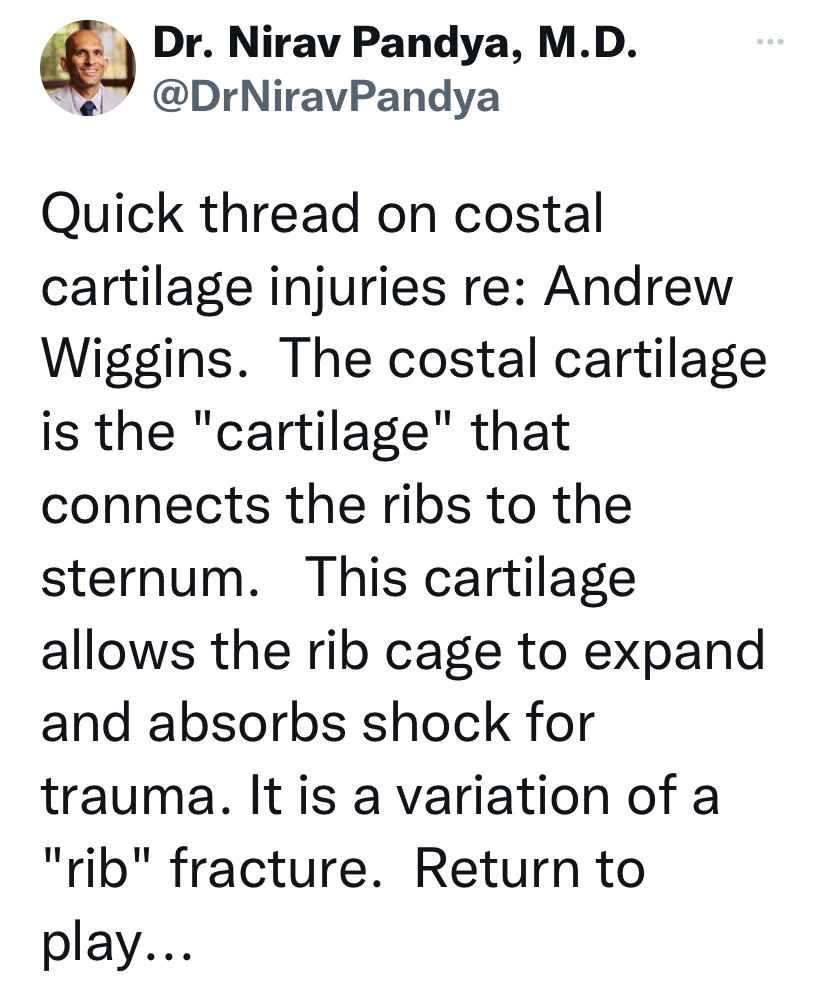Image resolution: width=828 pixels, height=991 pixels.
Task: Open the three-dot more options menu
Action: 770,42
